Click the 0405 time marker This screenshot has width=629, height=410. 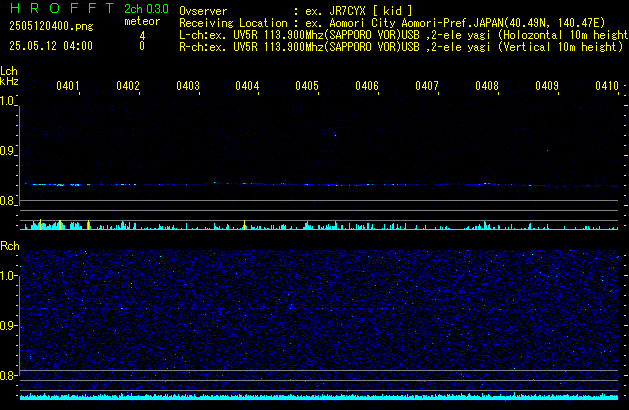point(307,86)
